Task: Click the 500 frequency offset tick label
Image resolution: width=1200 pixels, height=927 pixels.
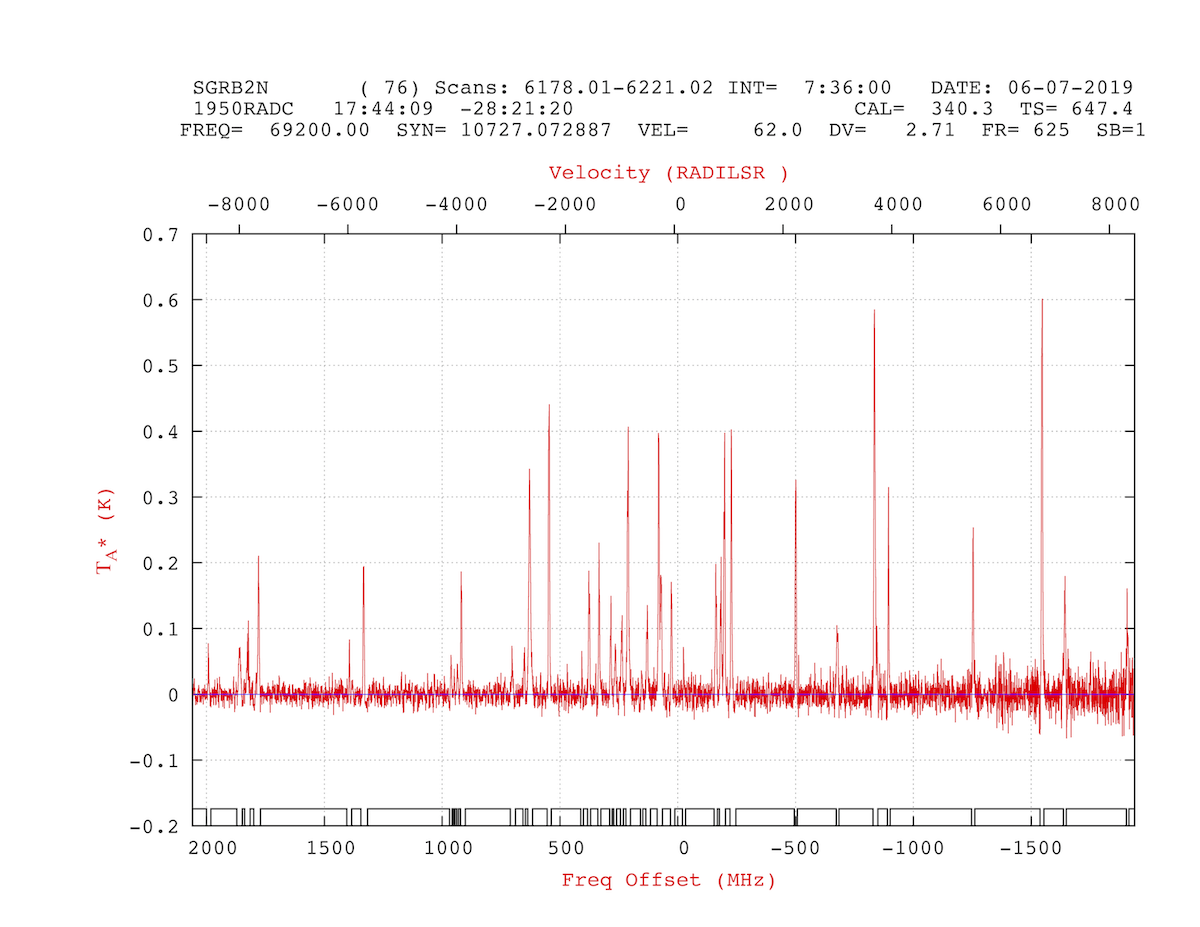Action: point(567,848)
